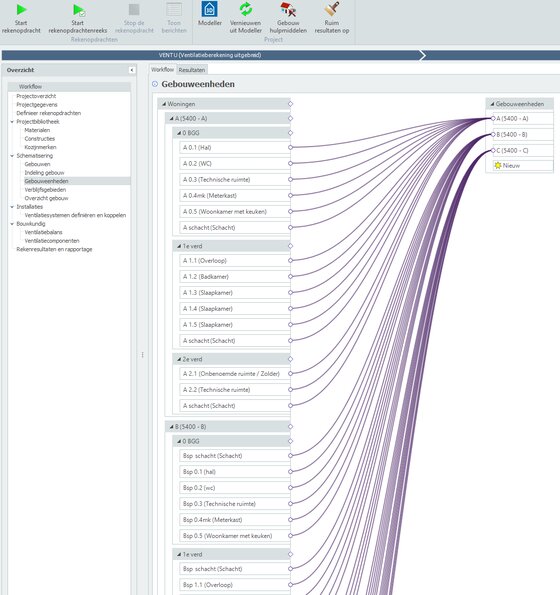This screenshot has width=560, height=595.
Task: Collapse Projectbibliotheek in the Overzicht tree
Action: [12, 122]
